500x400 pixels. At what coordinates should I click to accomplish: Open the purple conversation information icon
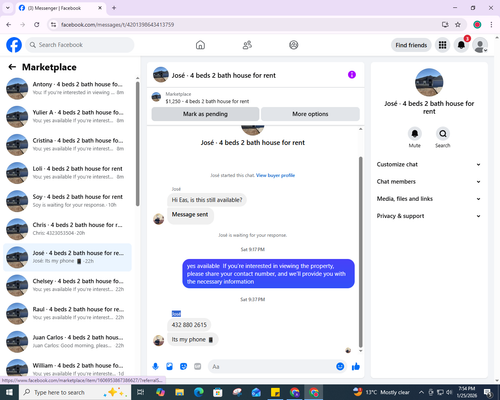pyautogui.click(x=352, y=75)
